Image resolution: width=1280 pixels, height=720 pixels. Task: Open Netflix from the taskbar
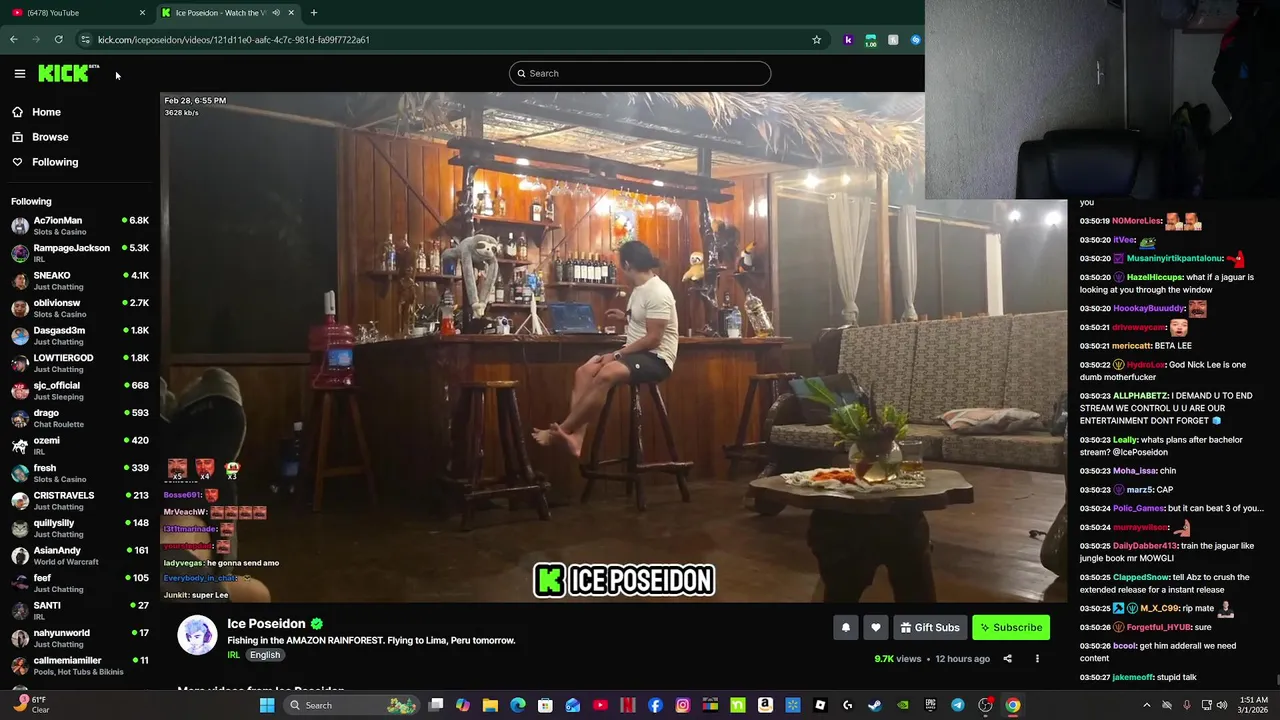pyautogui.click(x=628, y=705)
